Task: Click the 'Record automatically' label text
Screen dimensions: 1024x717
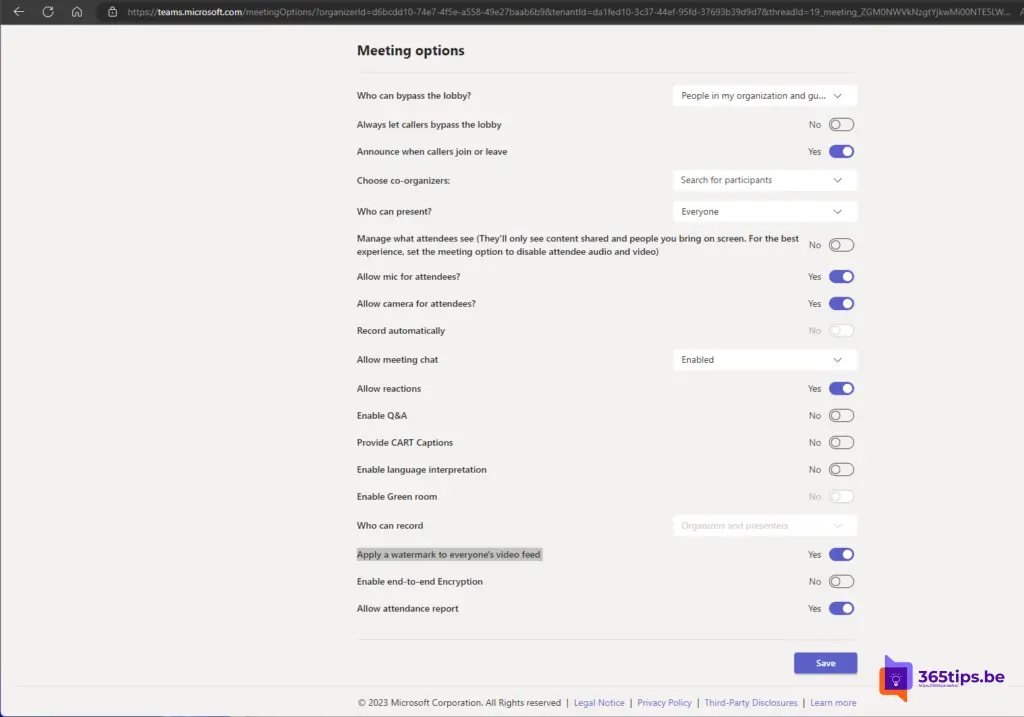Action: (400, 330)
